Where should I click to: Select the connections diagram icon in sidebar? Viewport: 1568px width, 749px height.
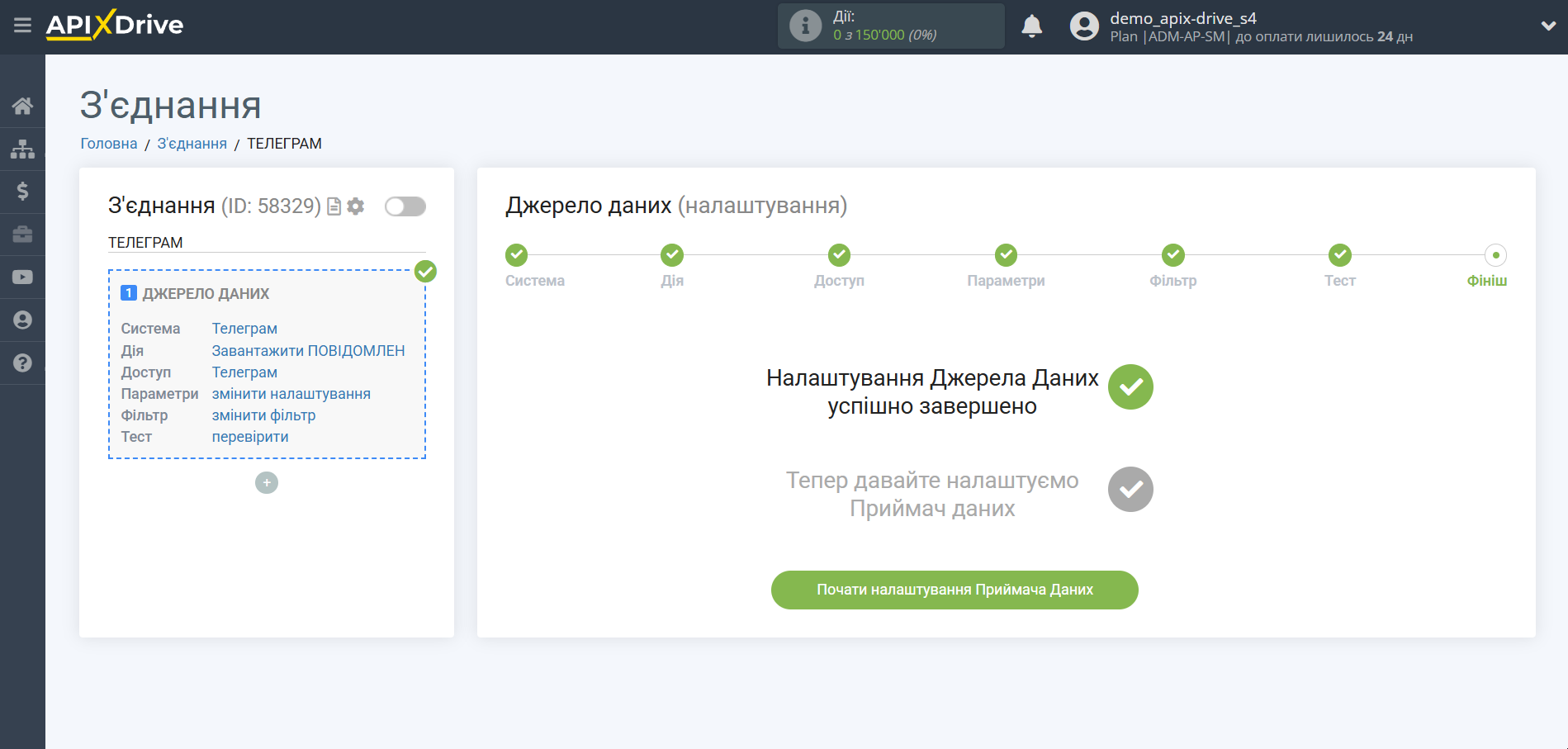[22, 149]
